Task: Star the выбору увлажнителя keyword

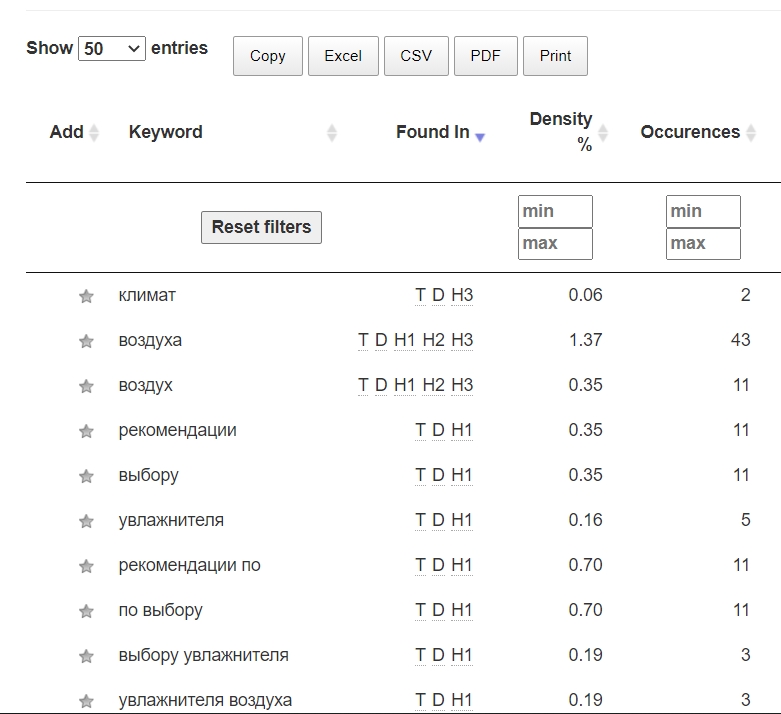Action: pyautogui.click(x=86, y=656)
